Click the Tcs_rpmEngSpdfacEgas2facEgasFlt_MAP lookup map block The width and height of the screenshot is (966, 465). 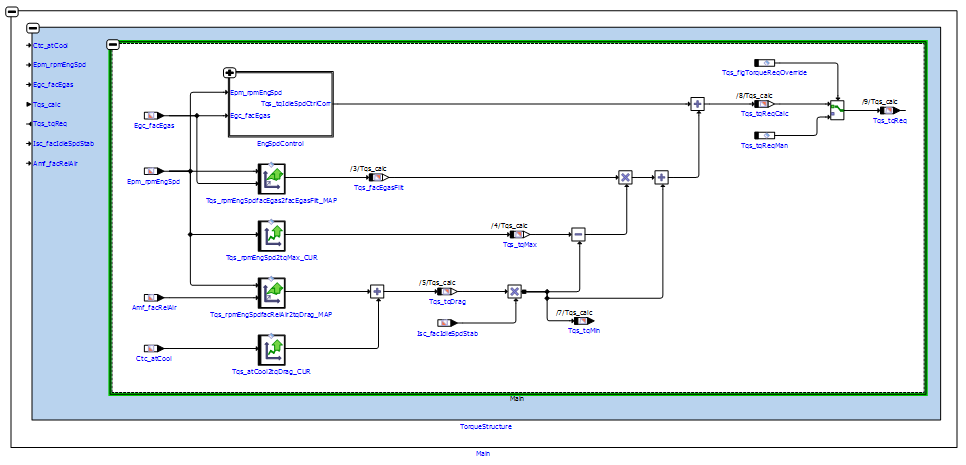pyautogui.click(x=272, y=178)
